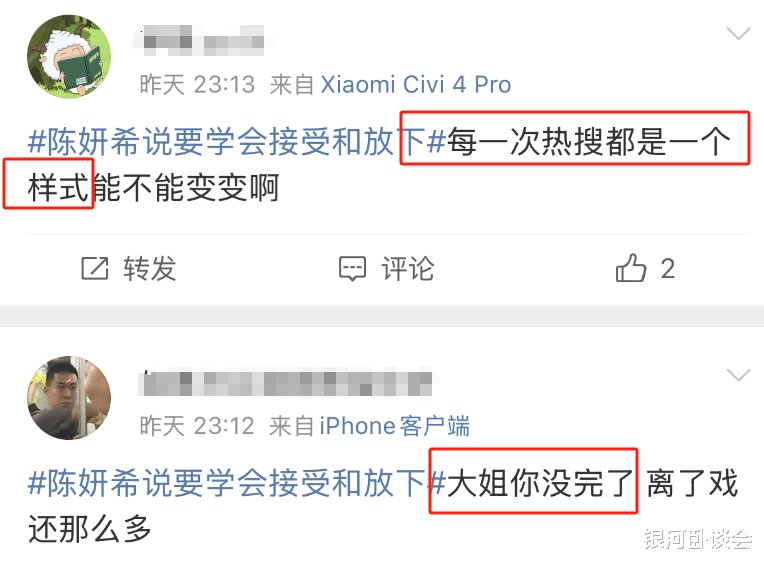Open first post body text 能不能变变啊
Screen dimensions: 764x564
(x=186, y=188)
